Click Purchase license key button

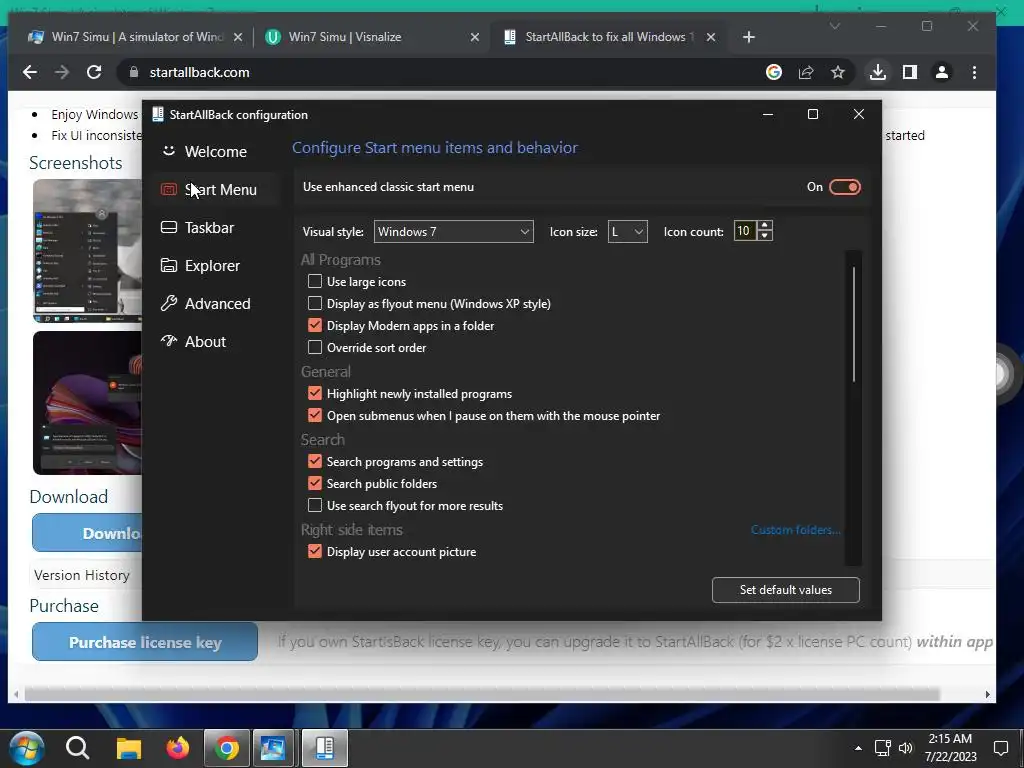point(145,642)
